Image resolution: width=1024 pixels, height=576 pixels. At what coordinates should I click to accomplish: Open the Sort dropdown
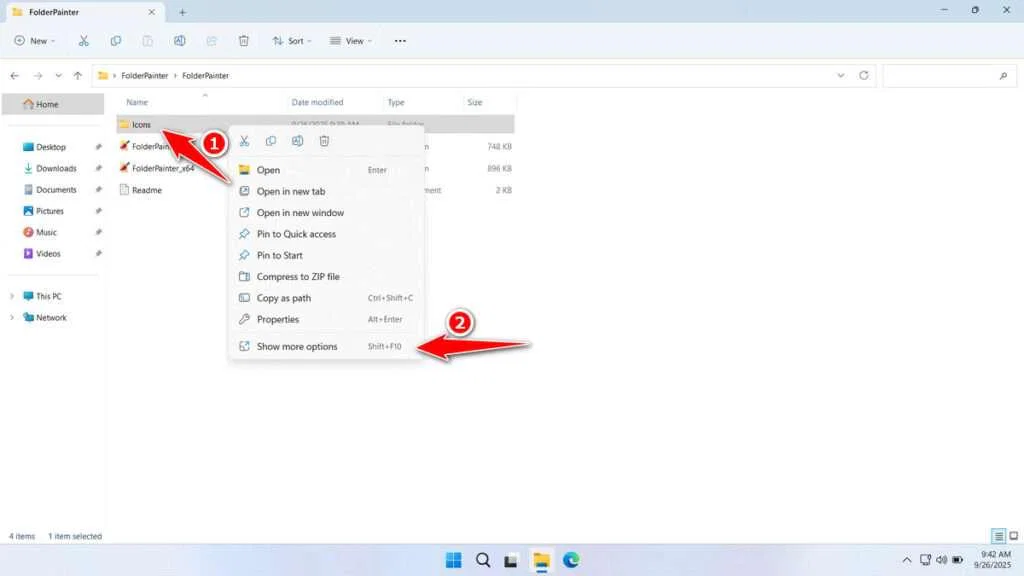[x=292, y=40]
